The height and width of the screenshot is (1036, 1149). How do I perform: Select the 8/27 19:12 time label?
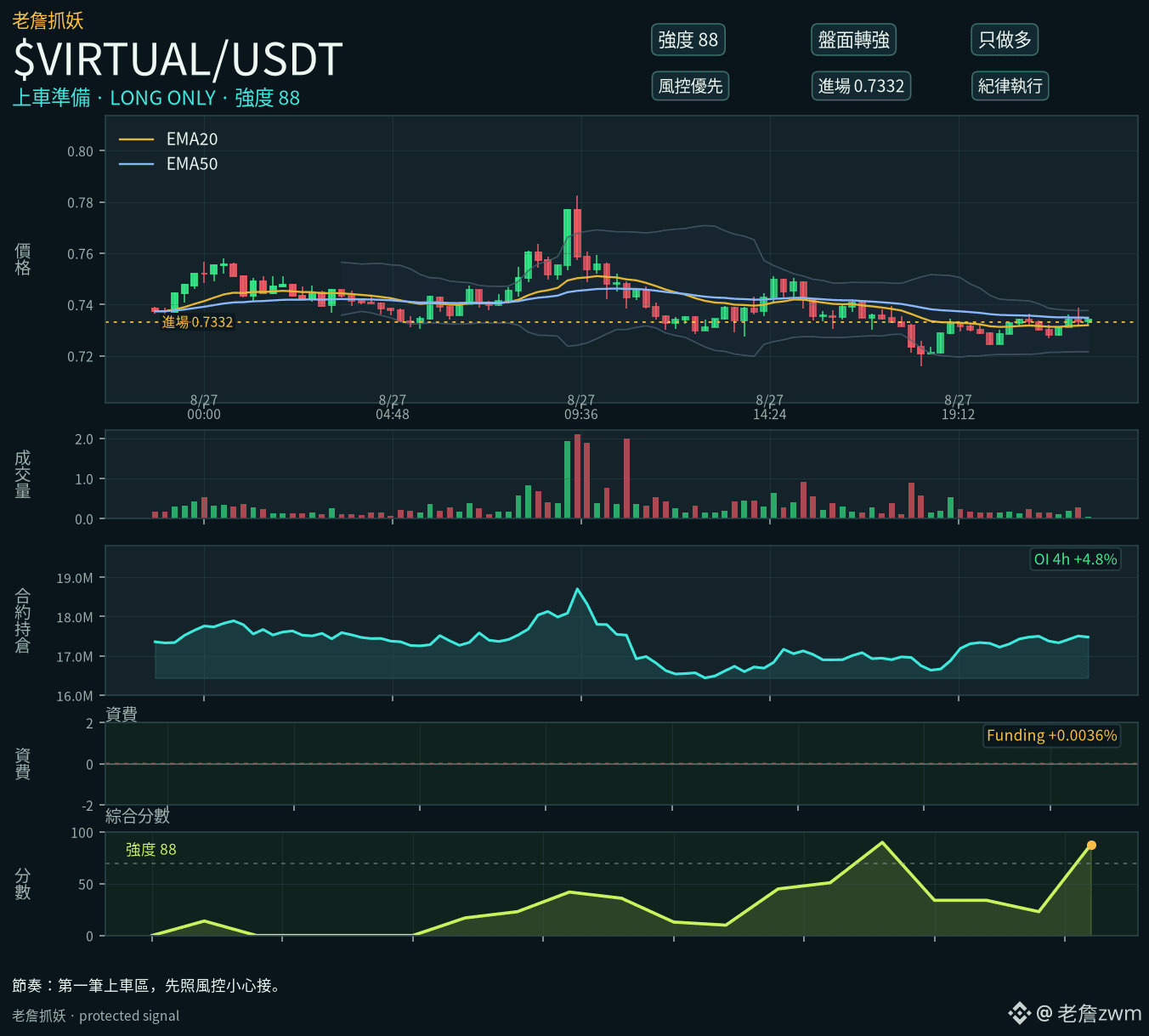coord(959,407)
